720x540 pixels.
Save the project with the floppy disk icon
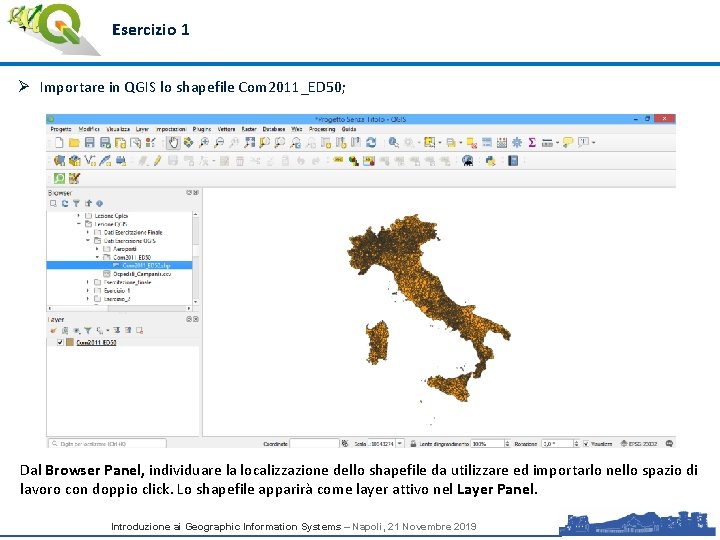[90, 143]
